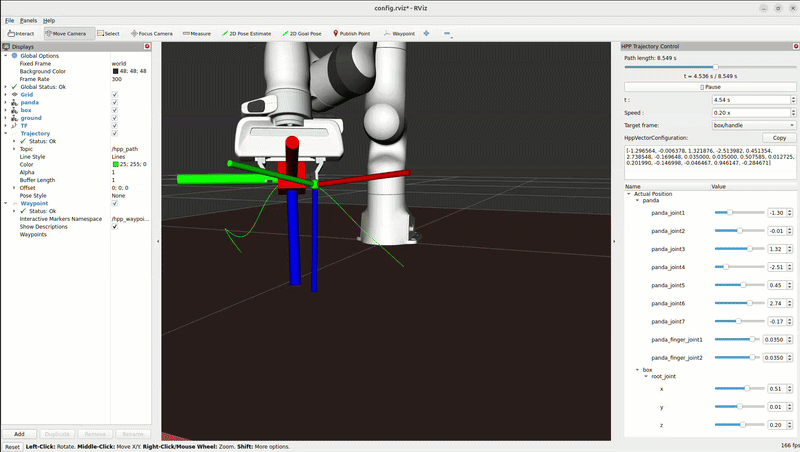Click the Global Options gear icon

pyautogui.click(x=14, y=56)
